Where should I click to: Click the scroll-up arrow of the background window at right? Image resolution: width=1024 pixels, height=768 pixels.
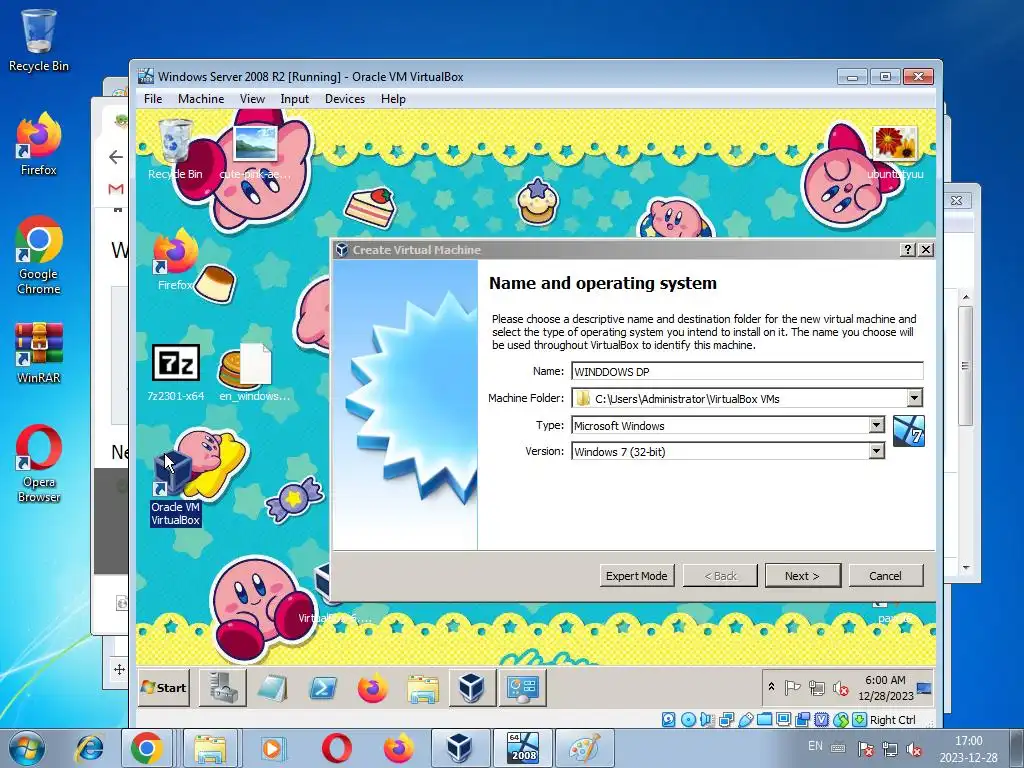click(966, 297)
